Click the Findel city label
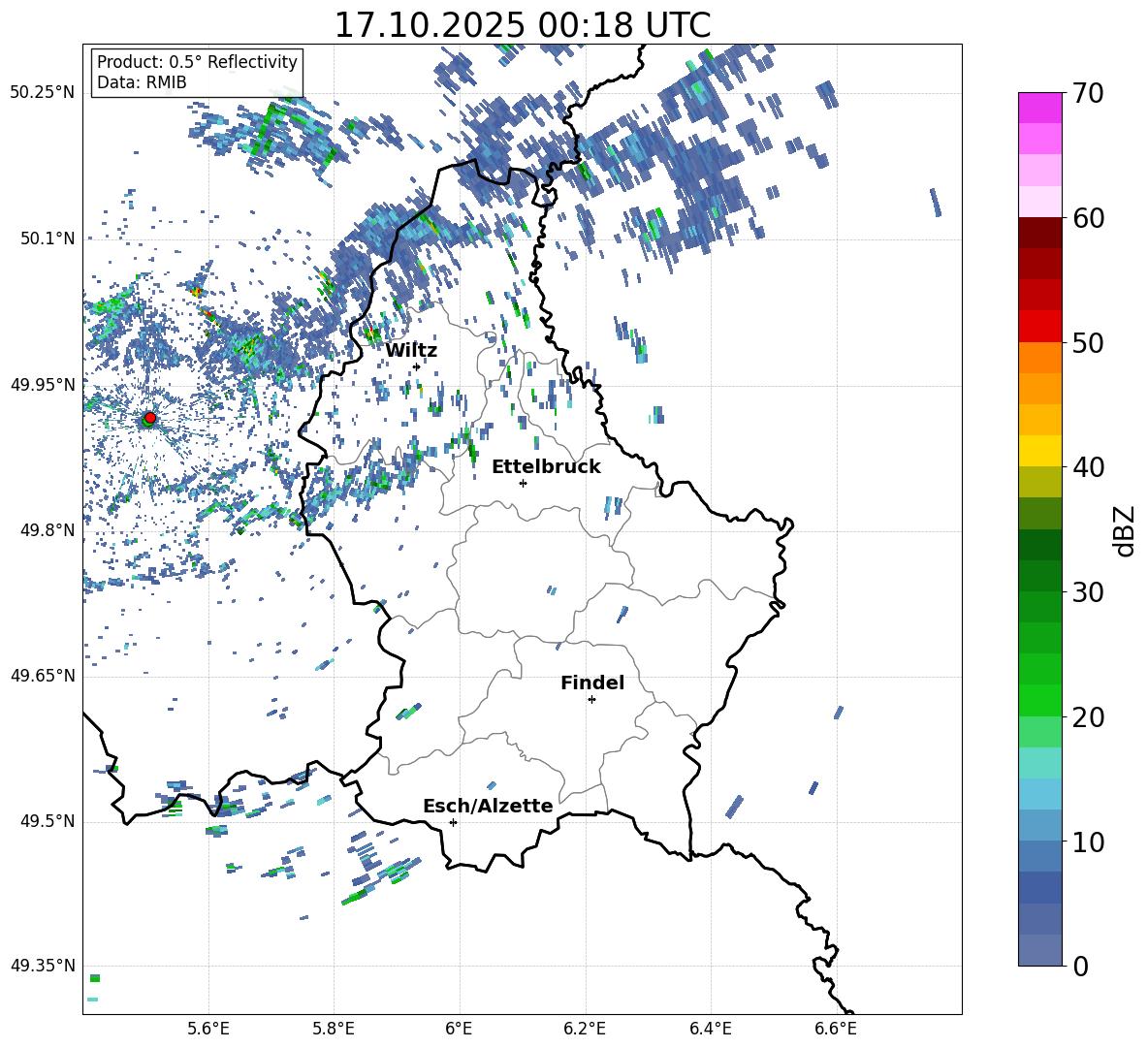1148x1048 pixels. tap(592, 683)
